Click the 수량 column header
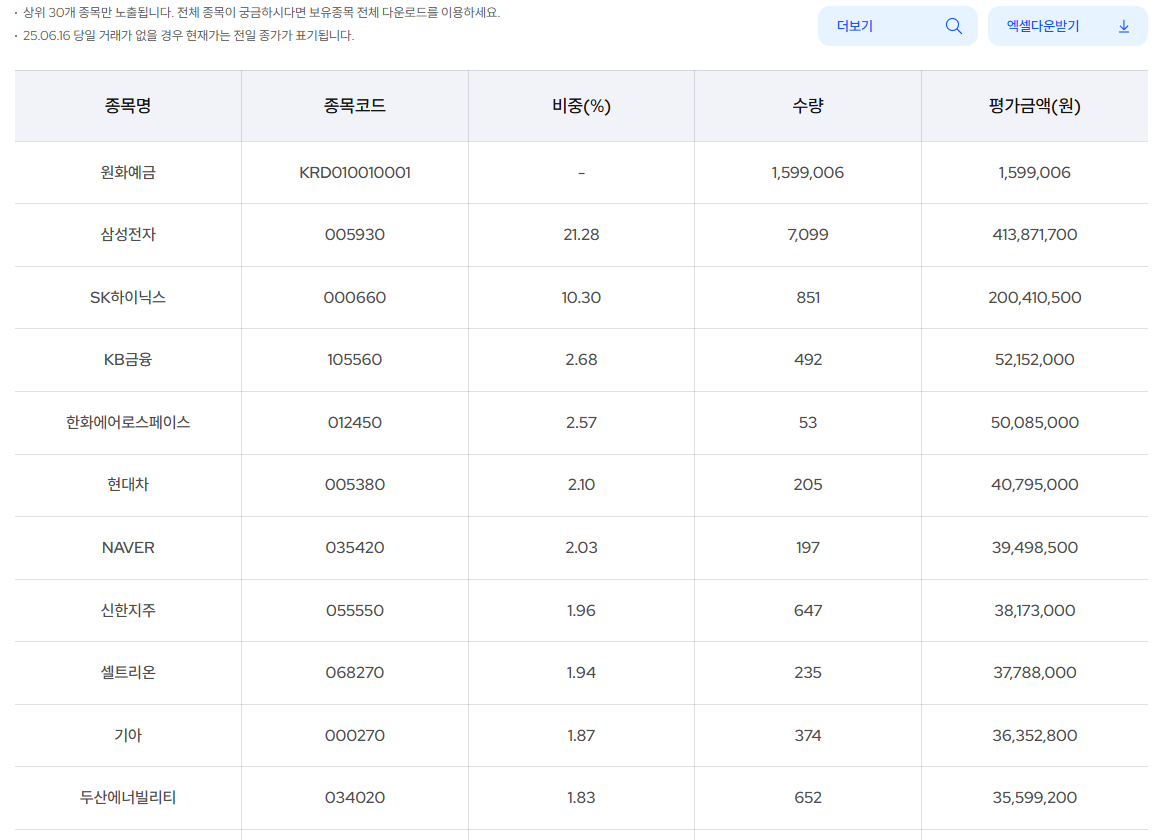Viewport: 1157px width, 840px height. [808, 106]
